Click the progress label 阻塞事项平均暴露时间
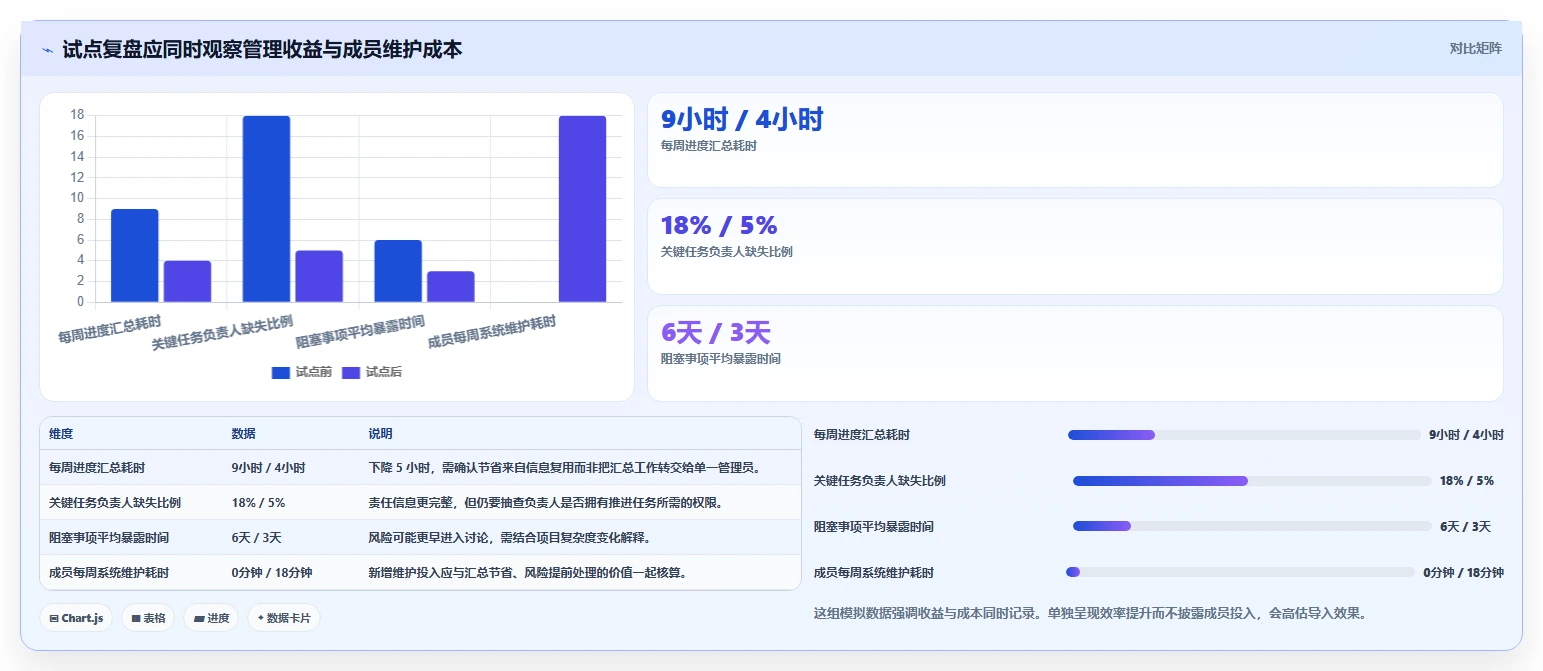 (x=874, y=526)
